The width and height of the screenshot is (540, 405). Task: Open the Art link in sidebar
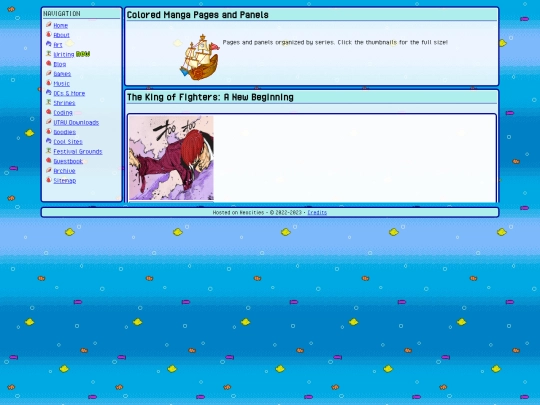[x=58, y=45]
